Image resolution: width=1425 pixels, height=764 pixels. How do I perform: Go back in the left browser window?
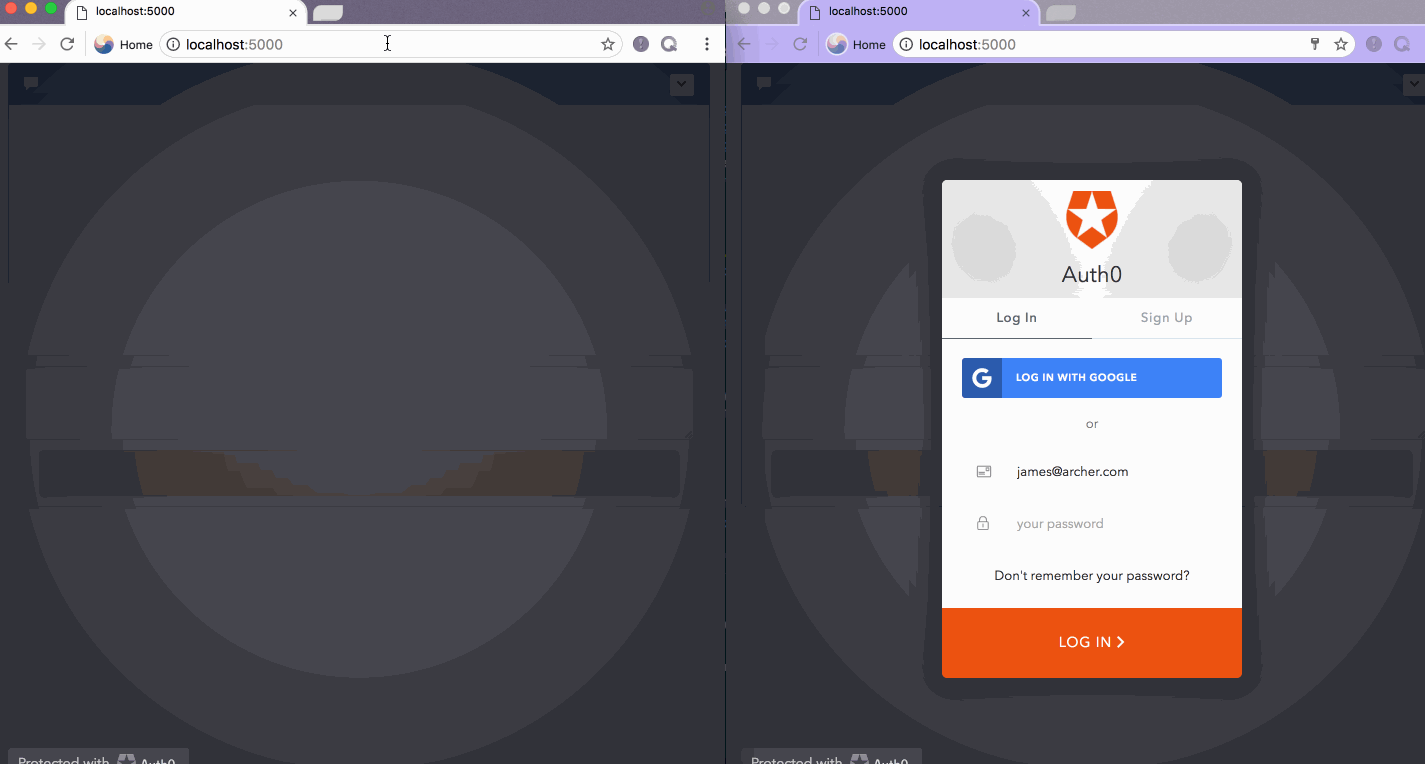12,44
